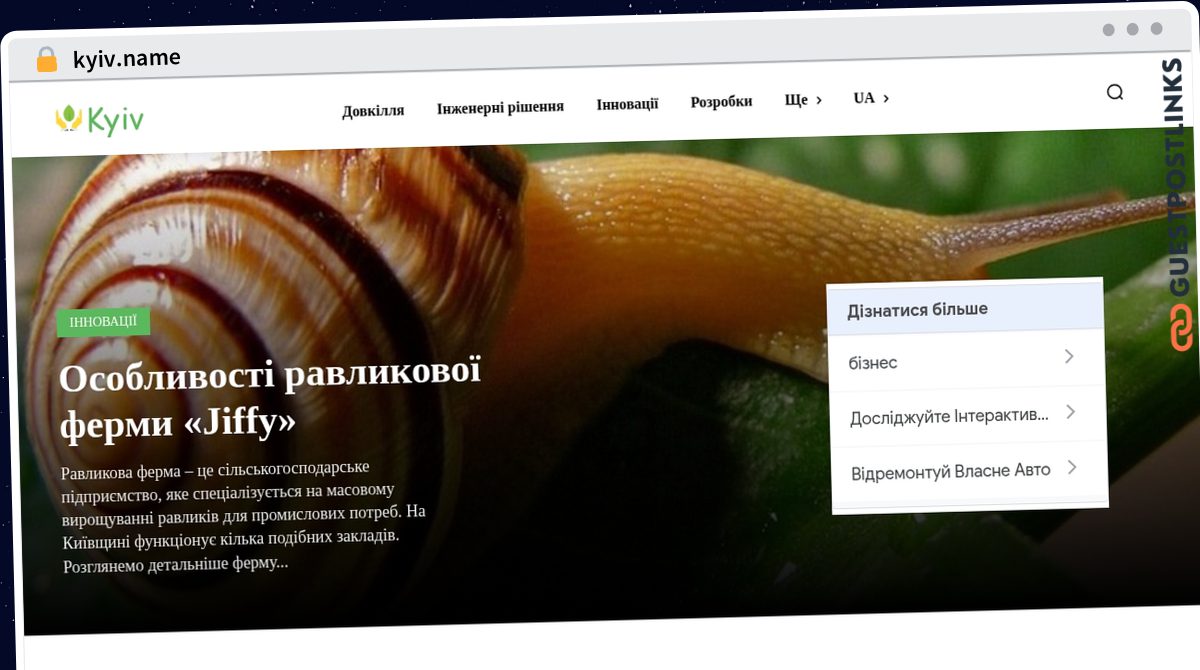Click the article excerpt about Равликова ферма
This screenshot has height=670, width=1200.
tap(244, 515)
